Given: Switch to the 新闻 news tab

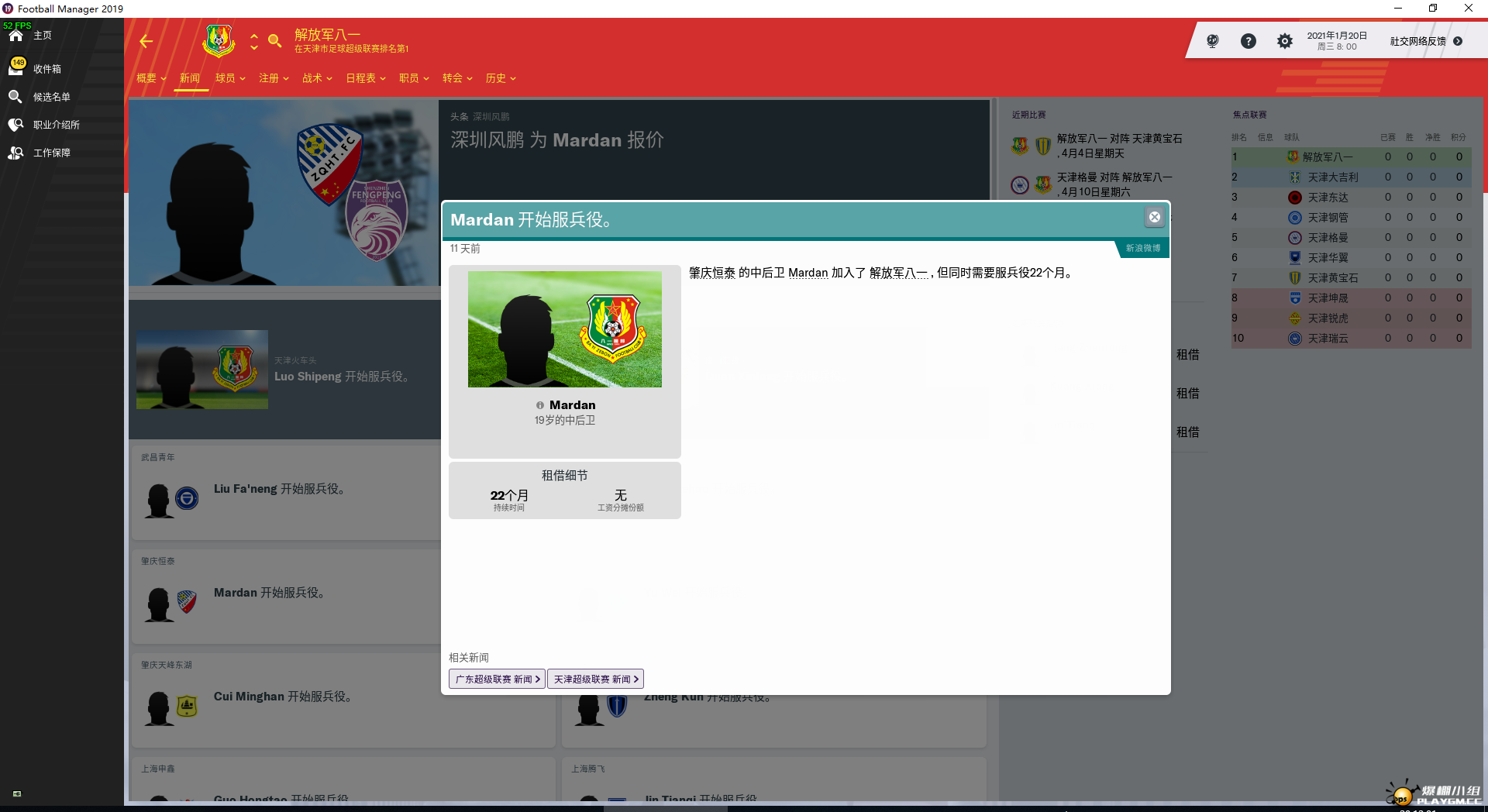Looking at the screenshot, I should (x=190, y=78).
